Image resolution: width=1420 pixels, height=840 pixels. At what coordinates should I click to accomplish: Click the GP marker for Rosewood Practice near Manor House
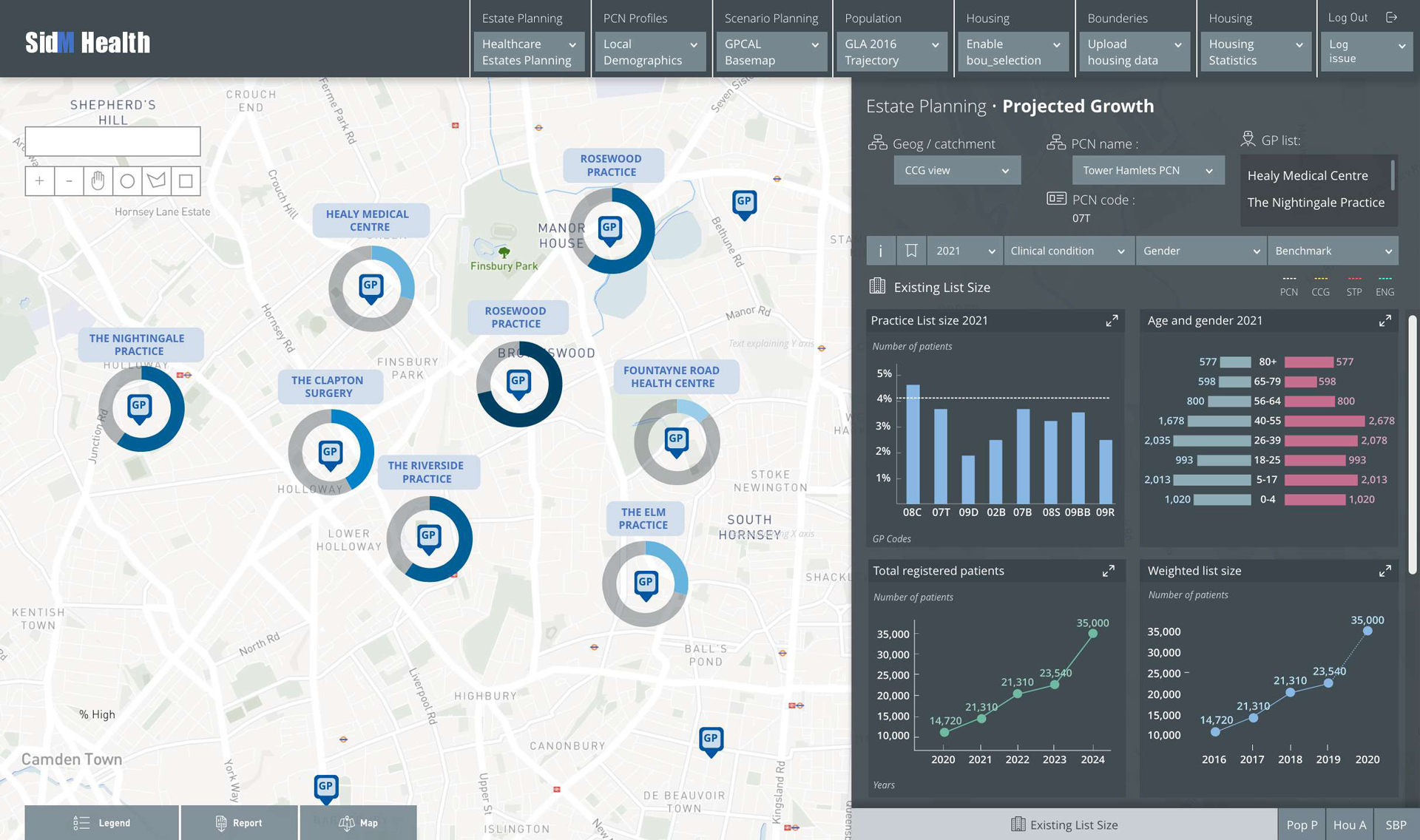click(x=609, y=228)
